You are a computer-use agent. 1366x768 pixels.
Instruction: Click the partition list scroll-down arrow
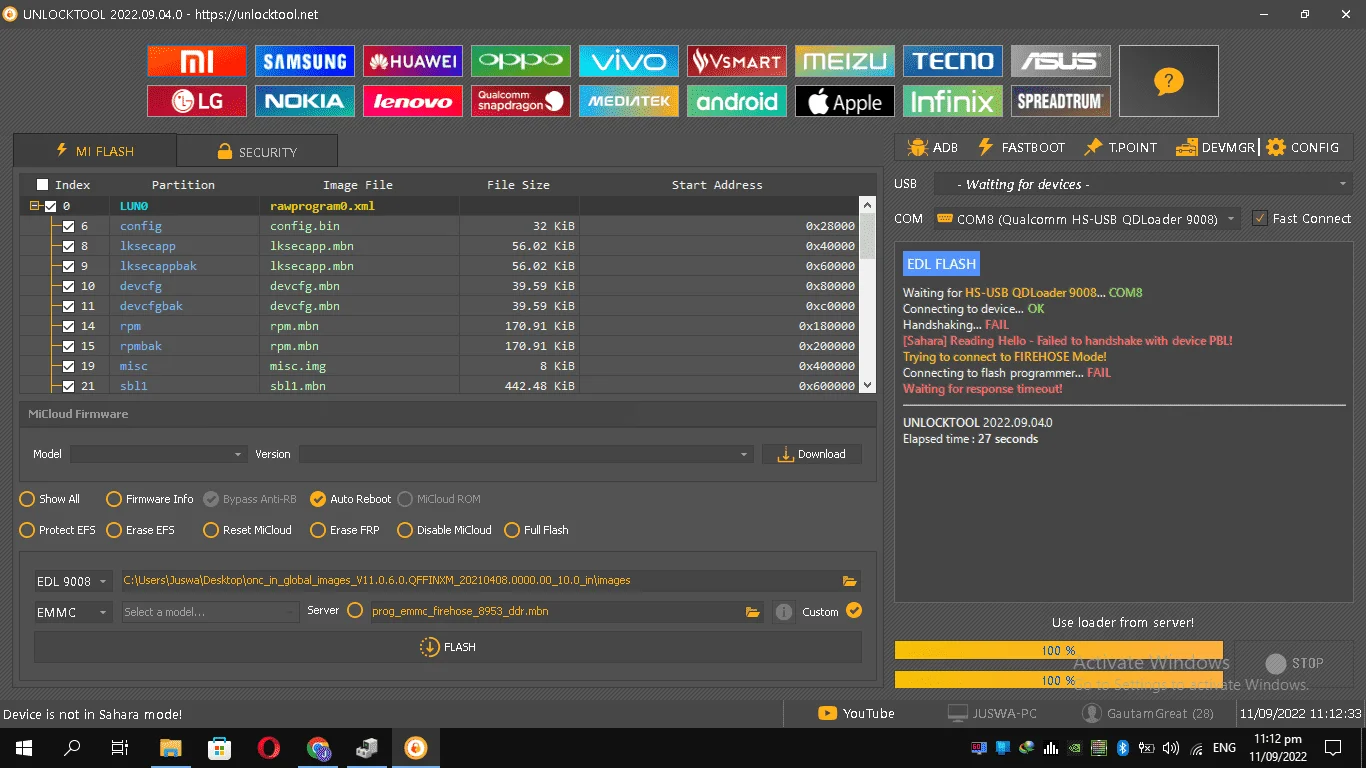tap(867, 385)
